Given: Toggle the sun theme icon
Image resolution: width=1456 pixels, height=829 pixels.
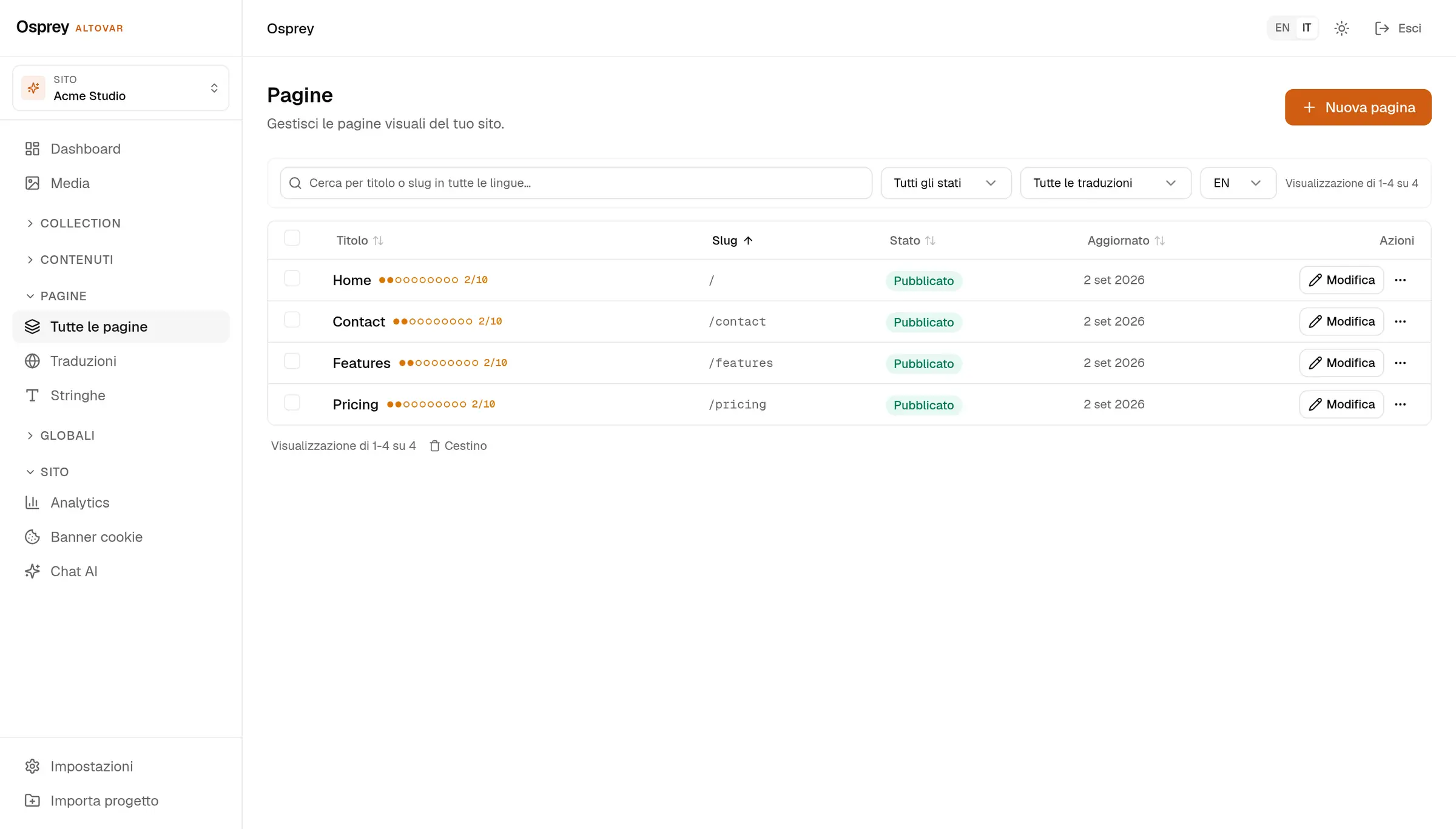Looking at the screenshot, I should coord(1341,28).
